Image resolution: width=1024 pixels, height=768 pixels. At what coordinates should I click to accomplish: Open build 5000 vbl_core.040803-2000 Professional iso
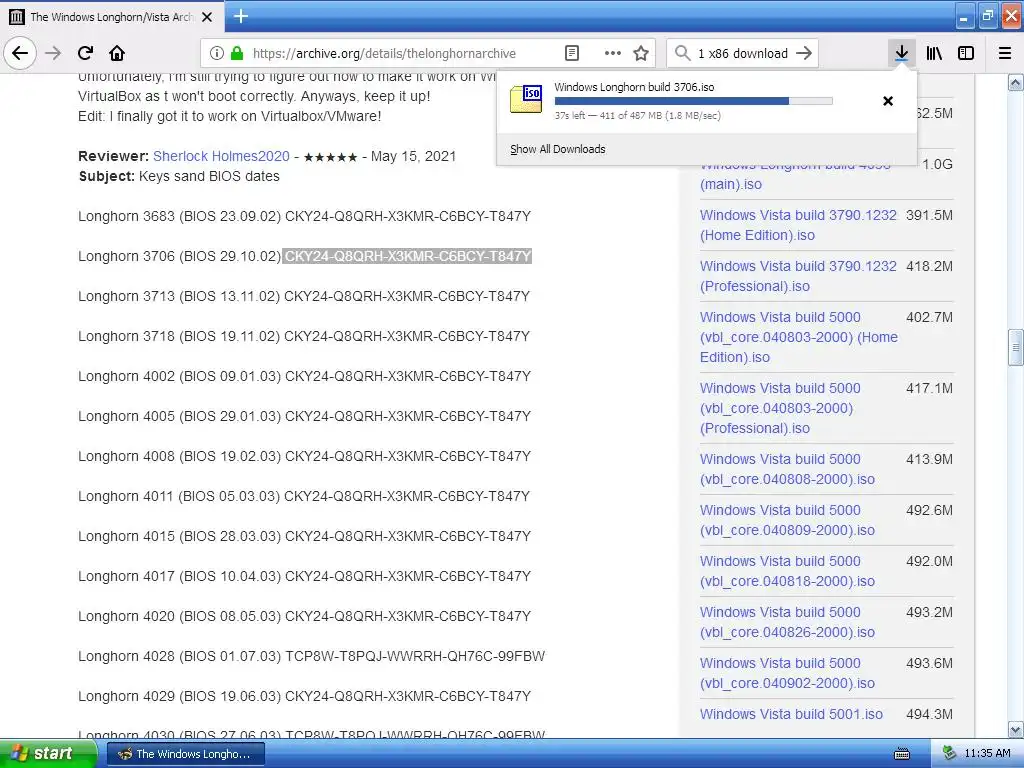[780, 408]
